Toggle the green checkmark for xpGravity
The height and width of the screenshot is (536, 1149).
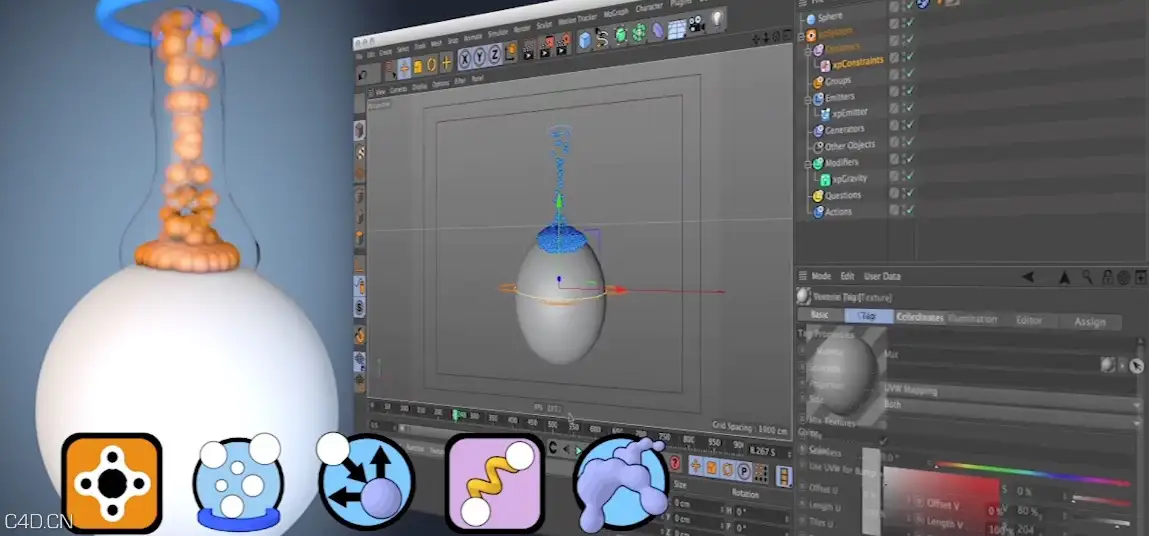(909, 175)
